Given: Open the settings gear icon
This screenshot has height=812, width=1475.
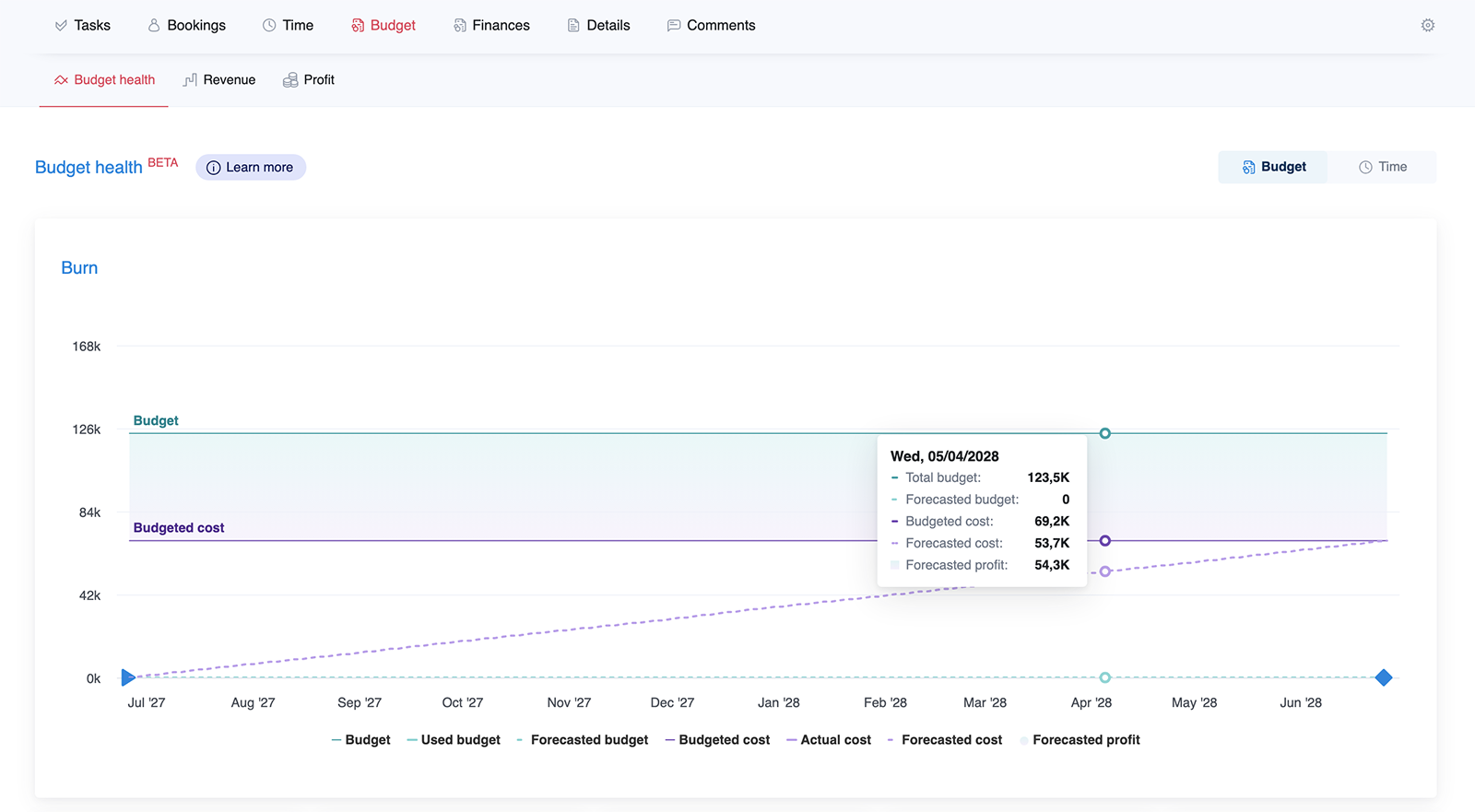Looking at the screenshot, I should tap(1428, 26).
